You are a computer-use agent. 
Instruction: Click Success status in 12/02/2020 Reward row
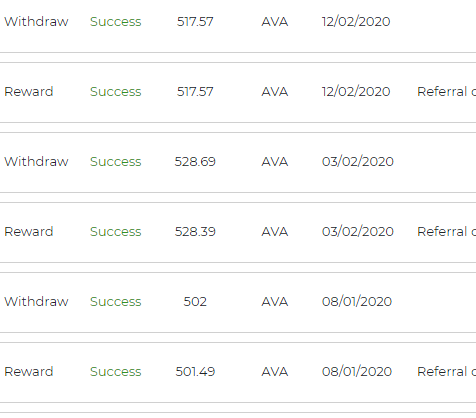tap(115, 92)
